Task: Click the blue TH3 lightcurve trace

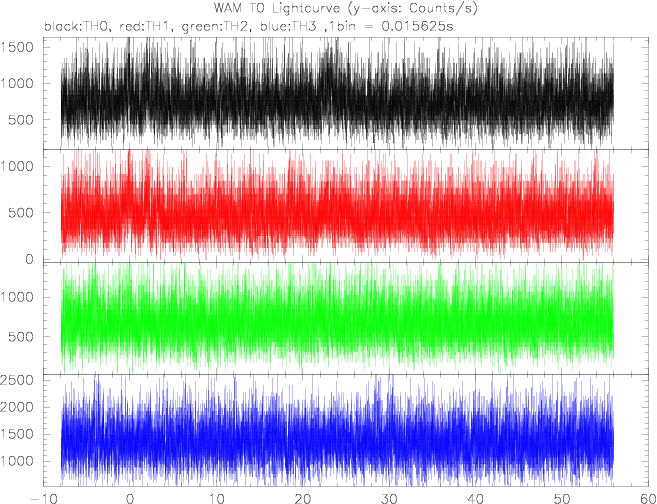Action: pos(337,432)
